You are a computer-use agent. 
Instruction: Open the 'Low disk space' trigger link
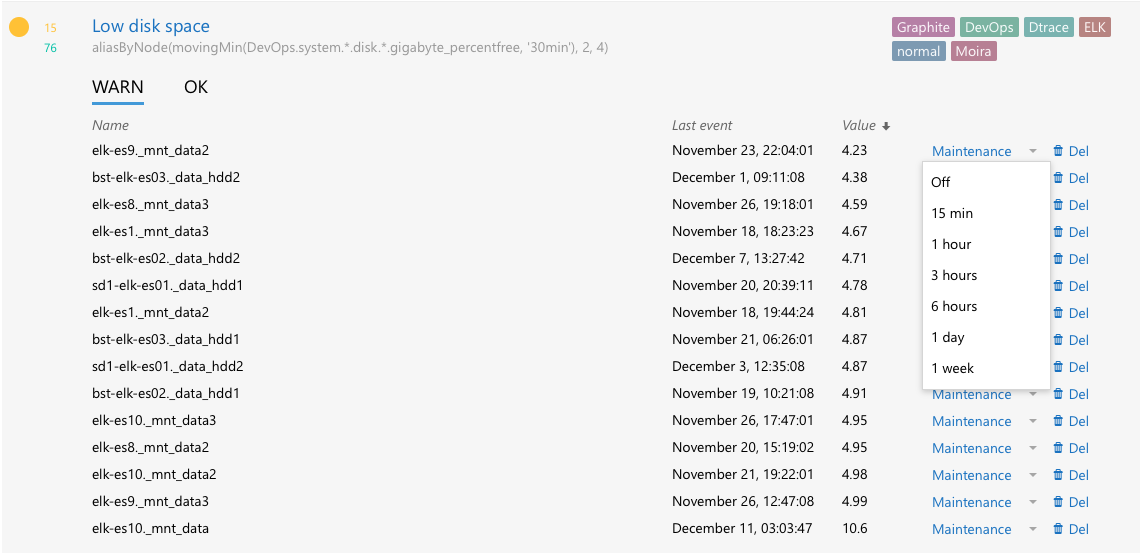click(x=151, y=26)
